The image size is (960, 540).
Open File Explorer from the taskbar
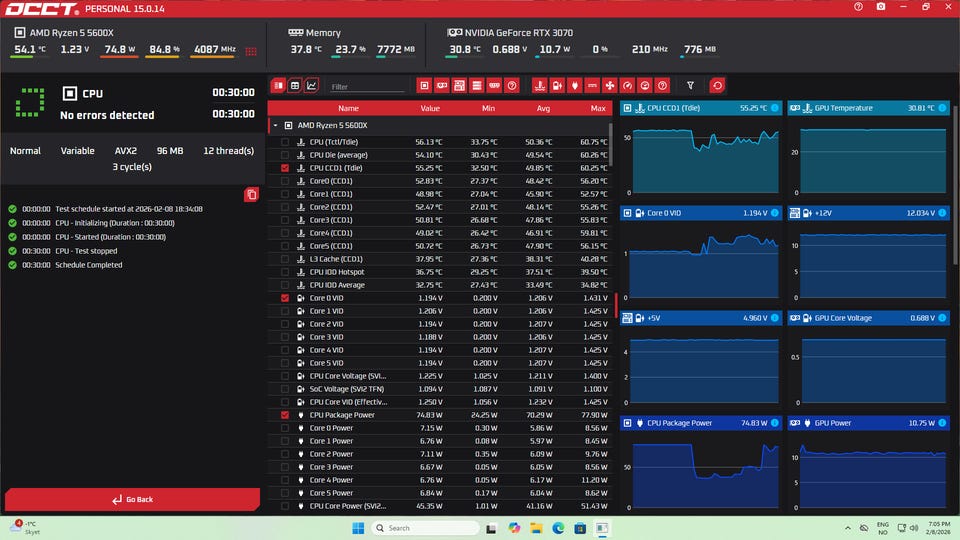tap(536, 528)
